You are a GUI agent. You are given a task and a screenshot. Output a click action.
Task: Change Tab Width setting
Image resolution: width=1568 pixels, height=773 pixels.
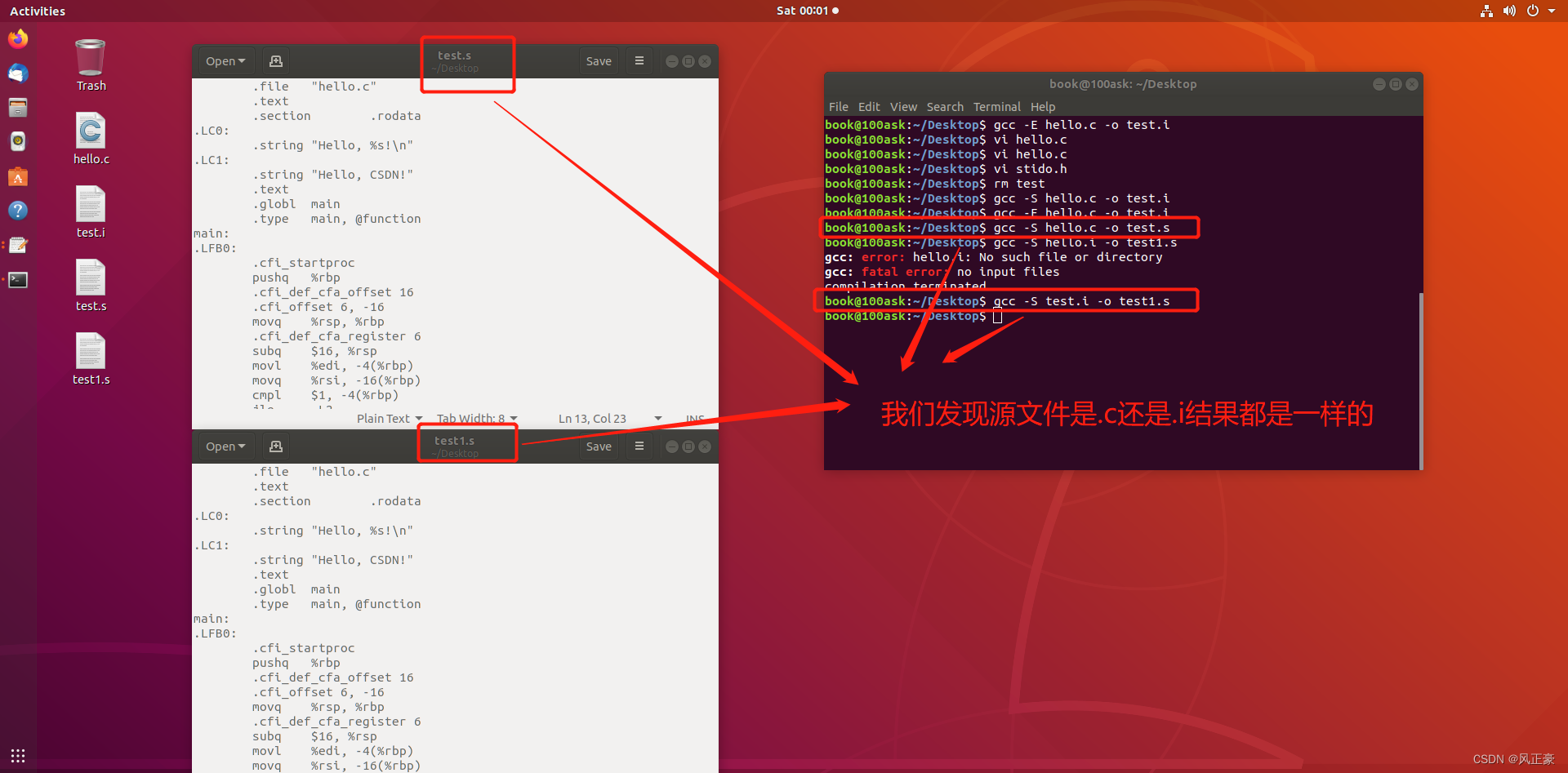(477, 419)
